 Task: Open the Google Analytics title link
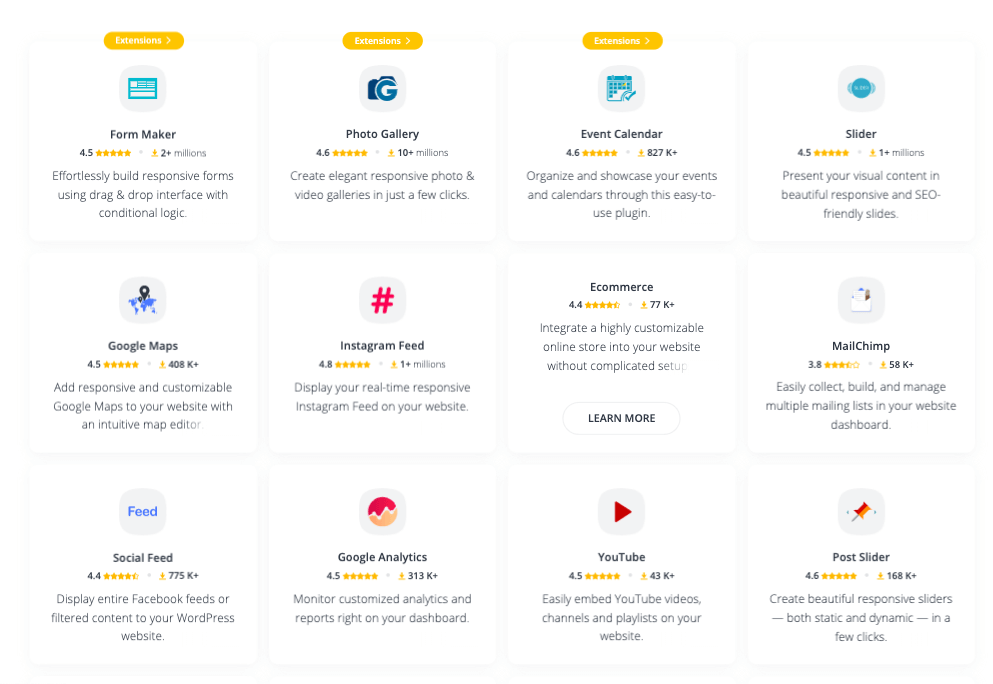pos(383,557)
